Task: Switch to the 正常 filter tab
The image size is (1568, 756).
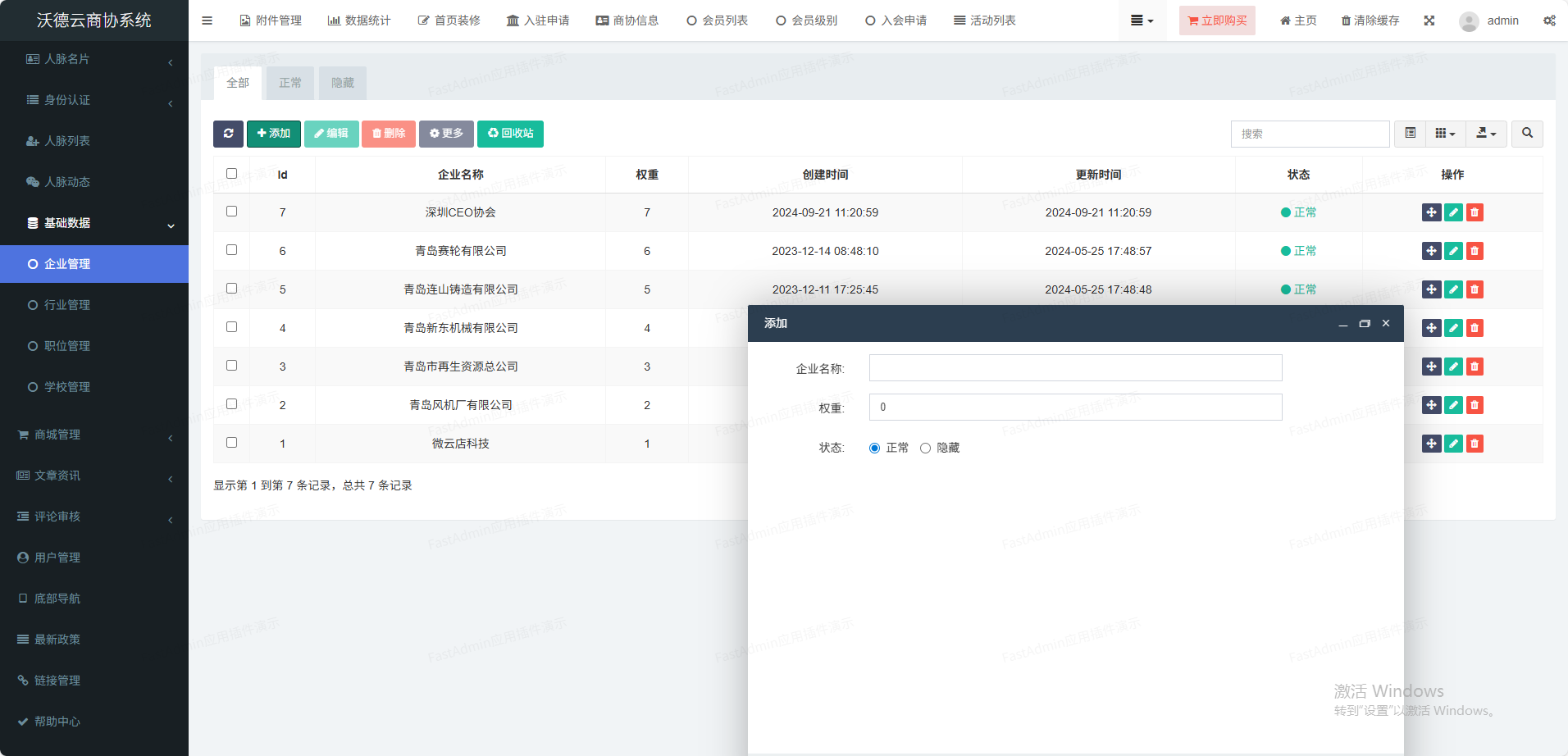Action: tap(290, 83)
